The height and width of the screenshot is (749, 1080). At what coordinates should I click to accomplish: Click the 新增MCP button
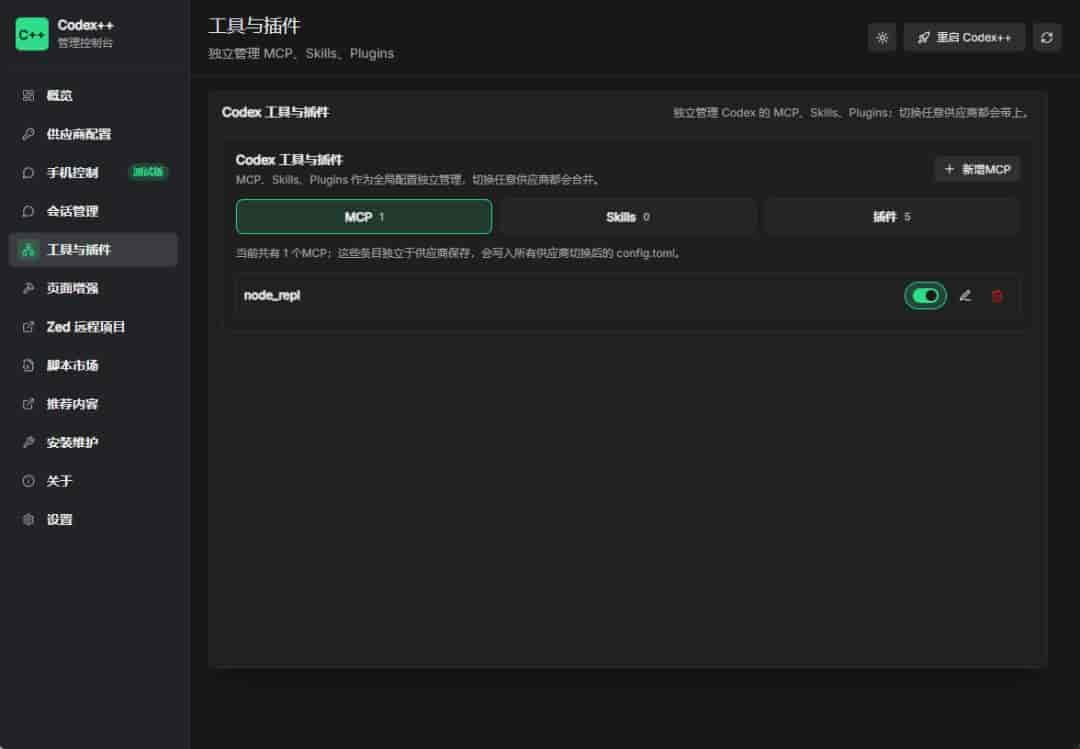tap(977, 170)
